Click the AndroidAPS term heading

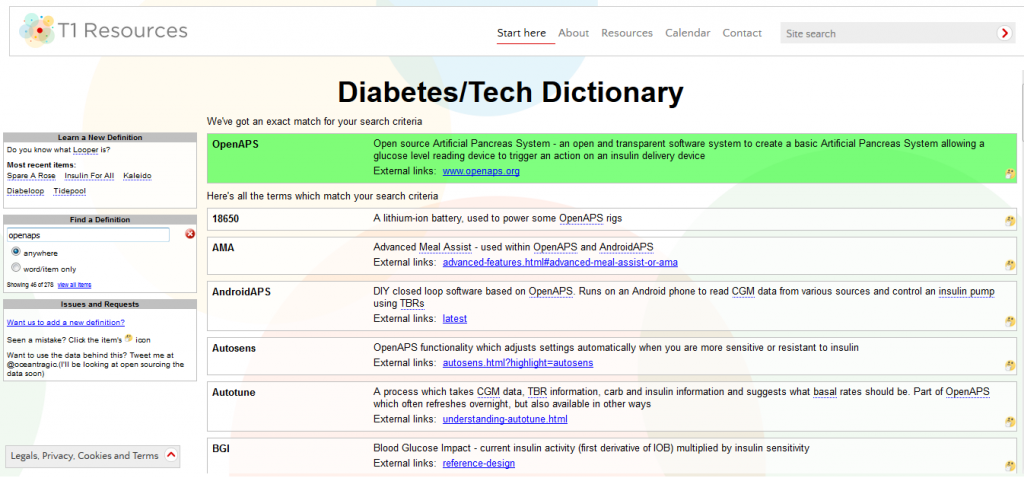[x=241, y=292]
